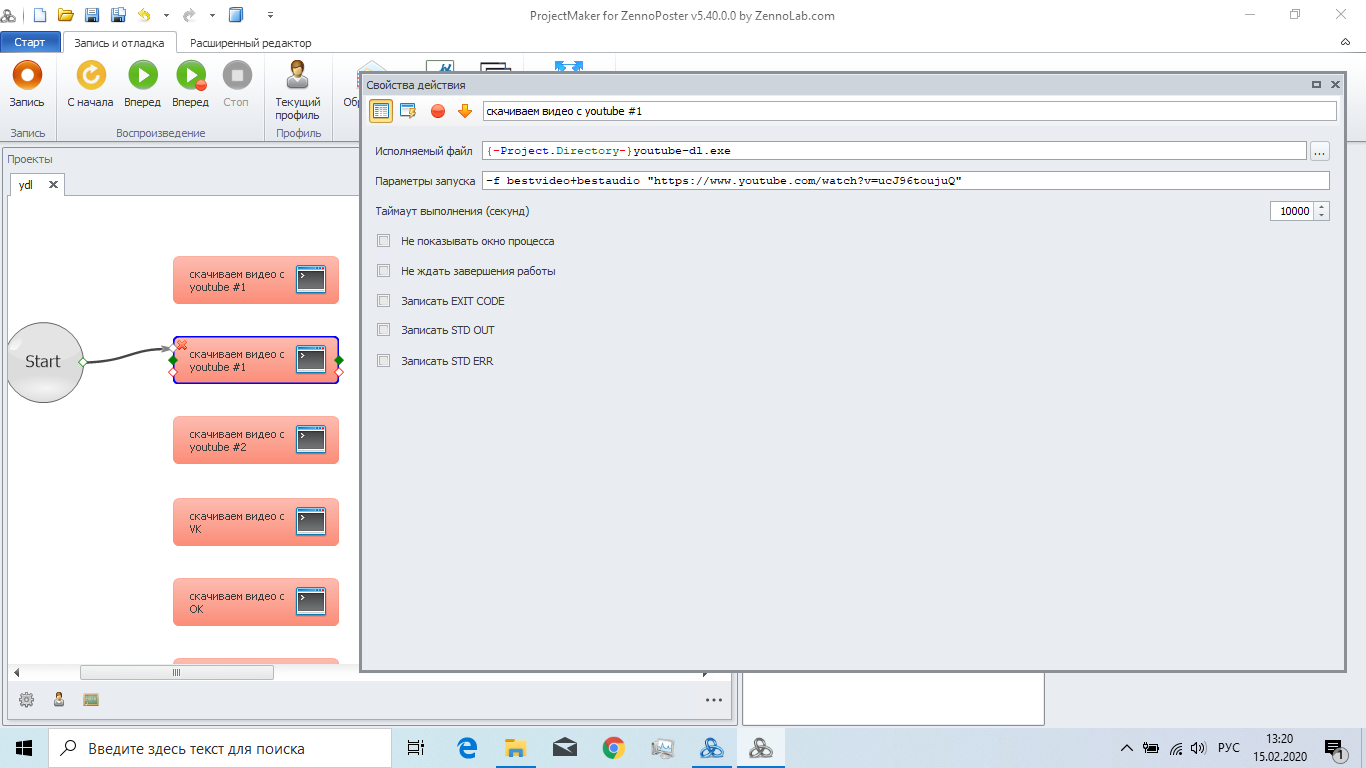Open a project with the folder icon
Image resolution: width=1366 pixels, height=768 pixels.
(66, 15)
